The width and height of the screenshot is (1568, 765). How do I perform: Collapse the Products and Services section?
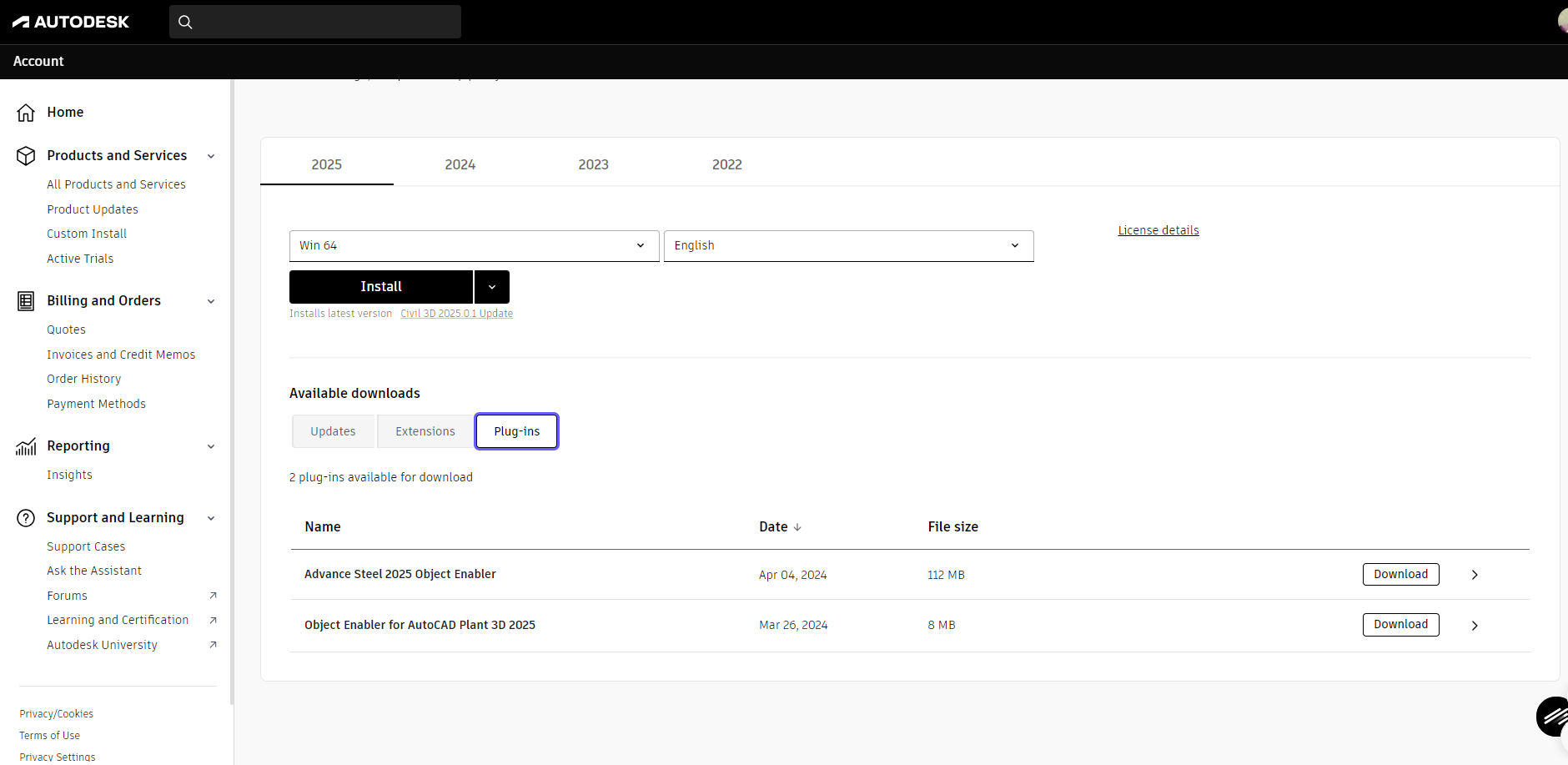click(x=211, y=156)
